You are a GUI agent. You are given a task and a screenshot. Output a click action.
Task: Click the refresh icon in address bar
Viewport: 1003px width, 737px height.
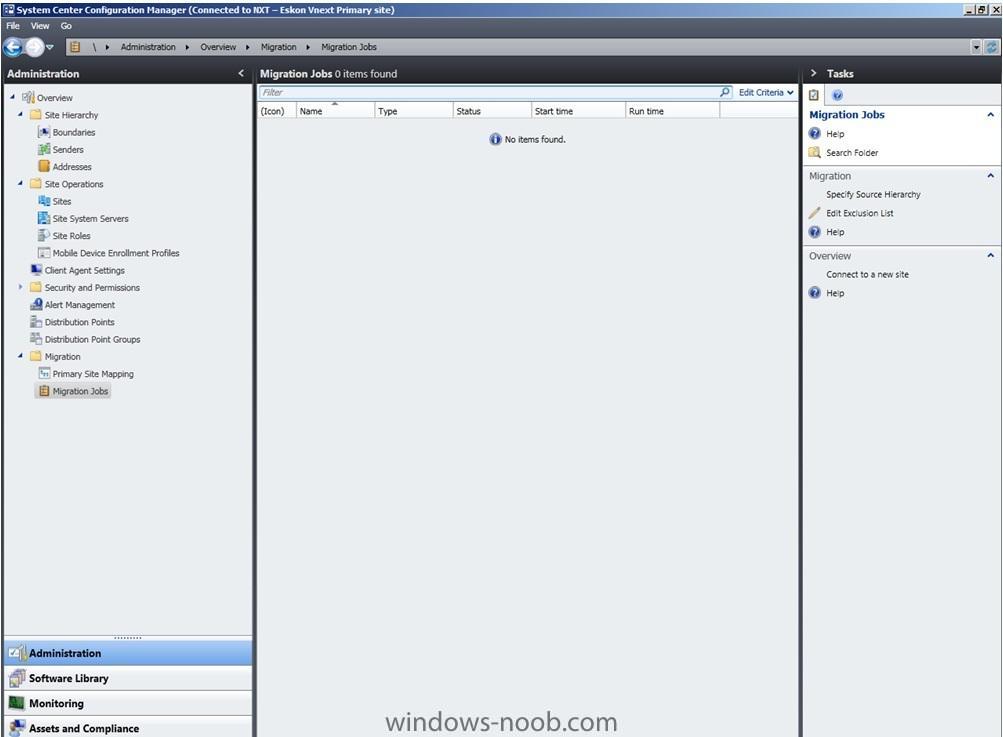(991, 47)
